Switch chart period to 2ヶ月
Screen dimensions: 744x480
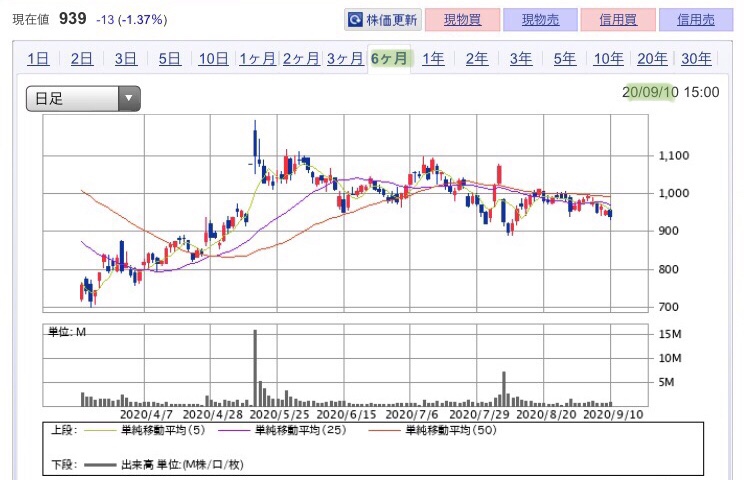(301, 59)
